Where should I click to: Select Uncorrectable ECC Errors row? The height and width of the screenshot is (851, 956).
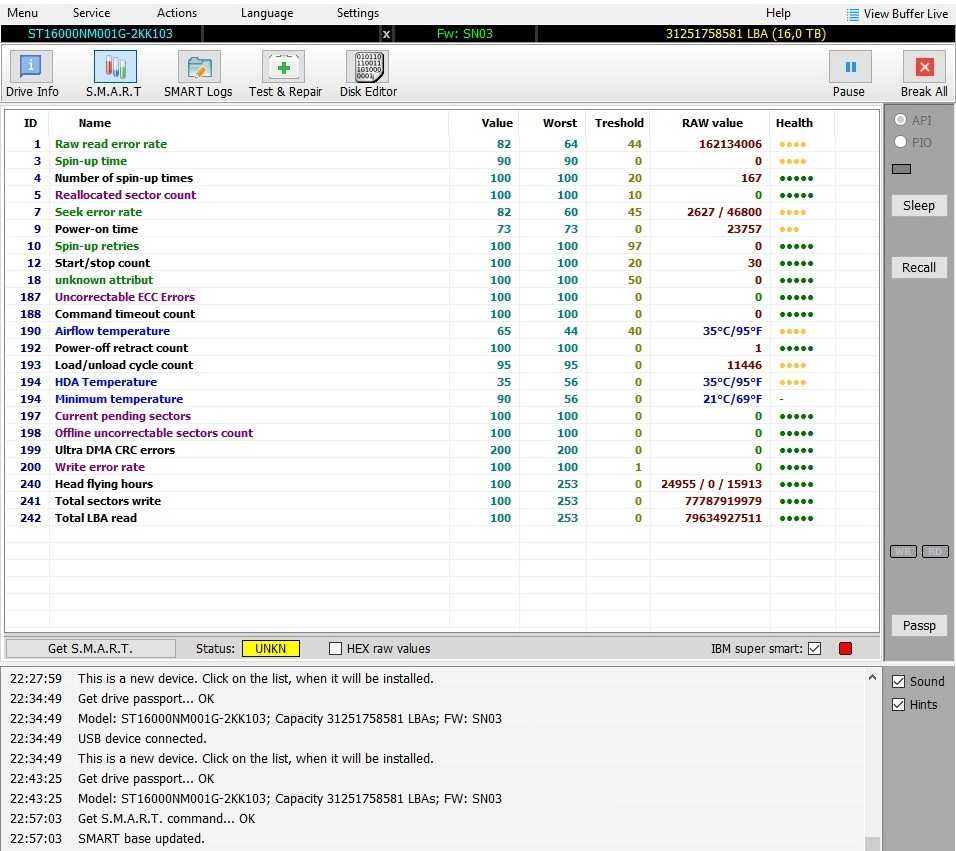coord(442,297)
